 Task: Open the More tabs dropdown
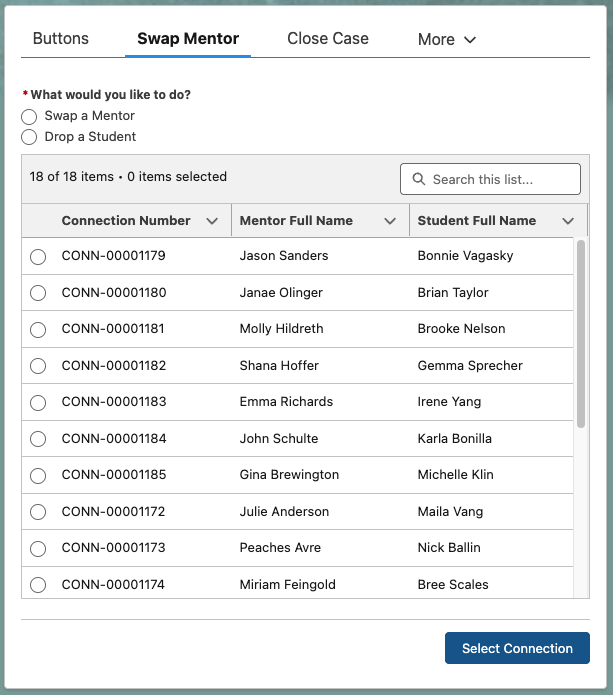446,40
